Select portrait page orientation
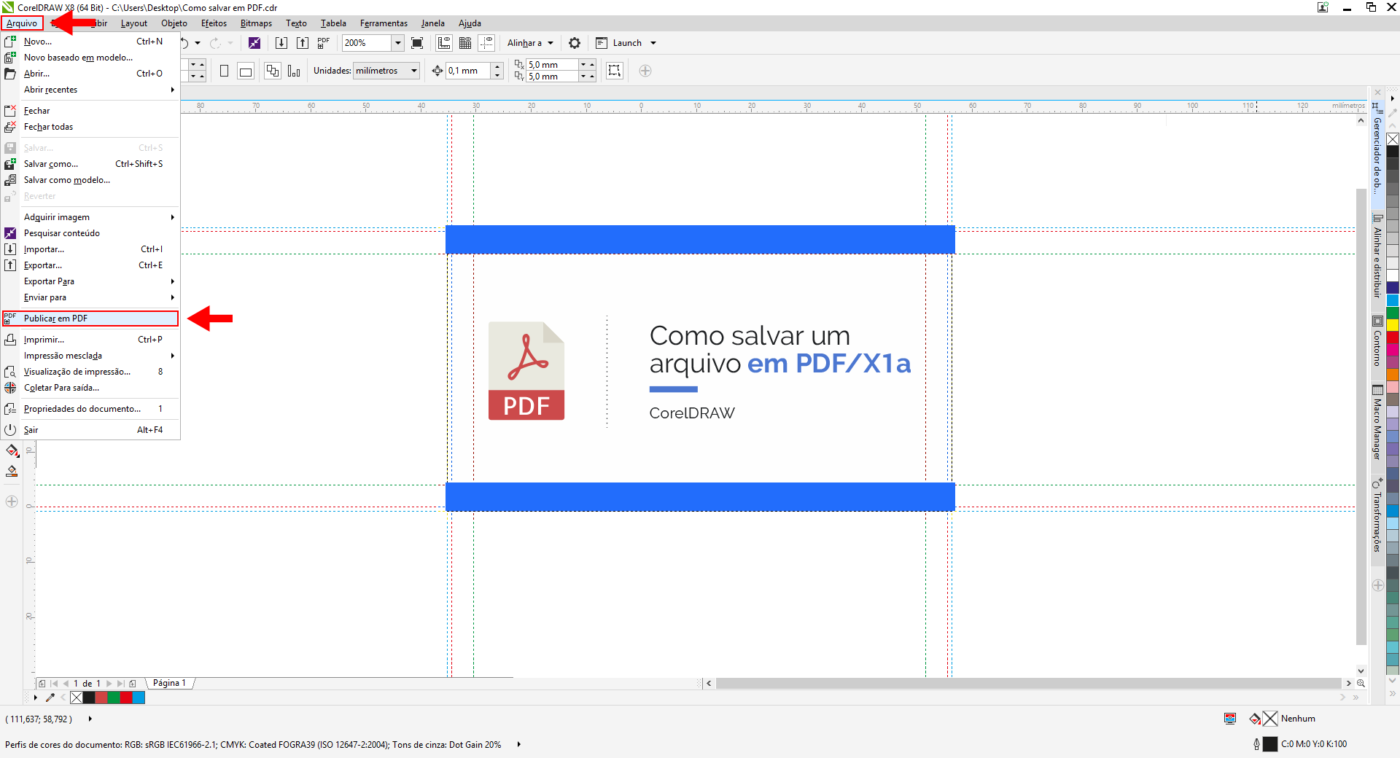Viewport: 1400px width, 758px height. pos(224,71)
